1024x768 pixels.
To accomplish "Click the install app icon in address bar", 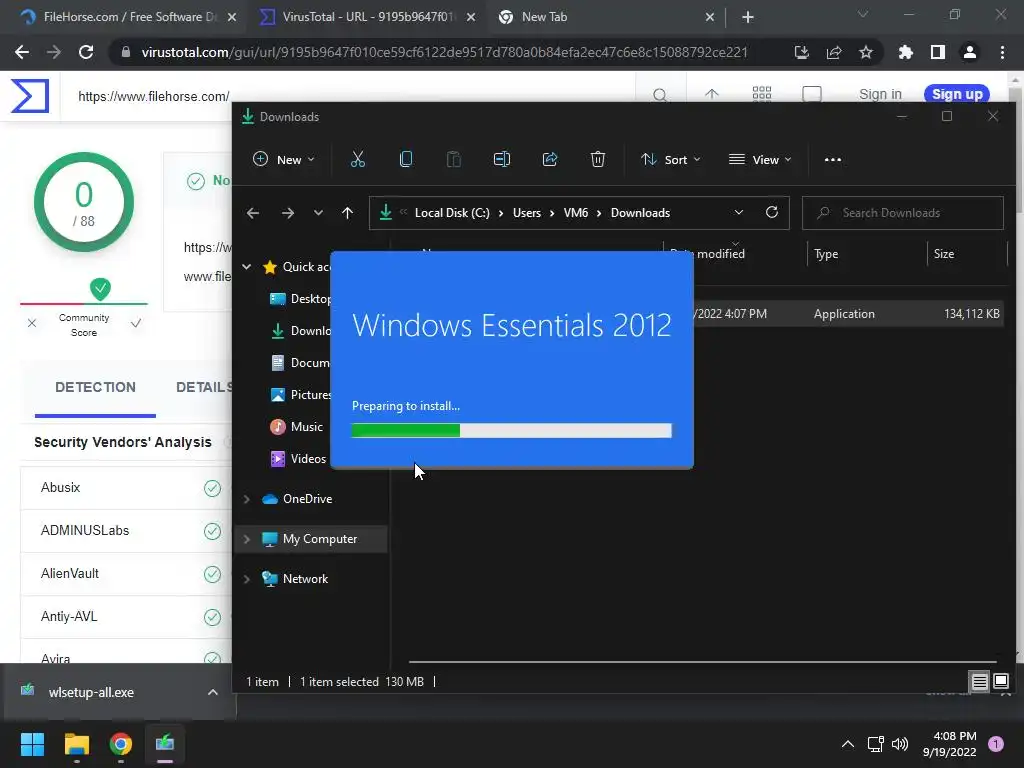I will [x=801, y=52].
